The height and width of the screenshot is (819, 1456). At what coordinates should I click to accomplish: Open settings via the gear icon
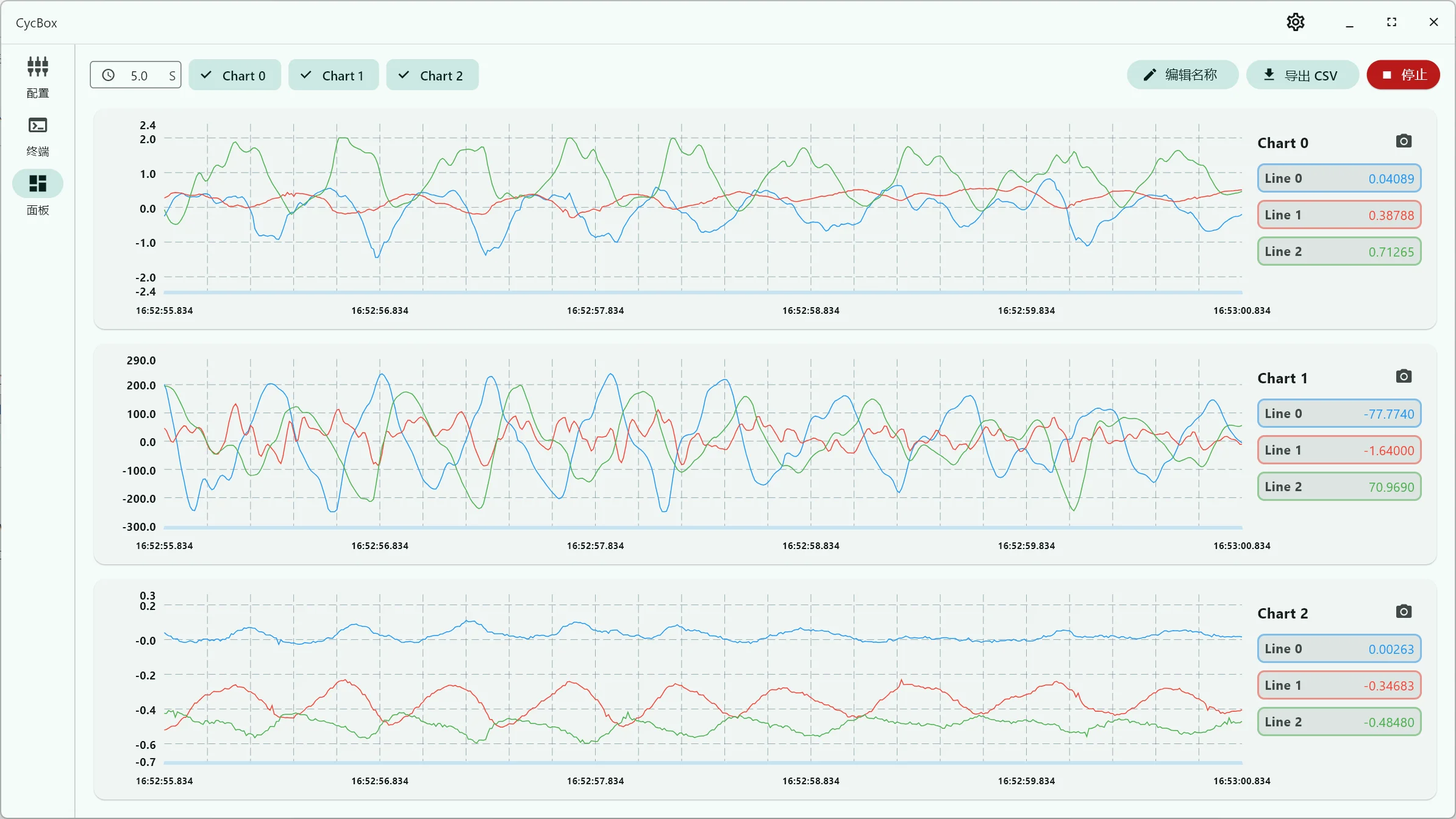coord(1295,23)
